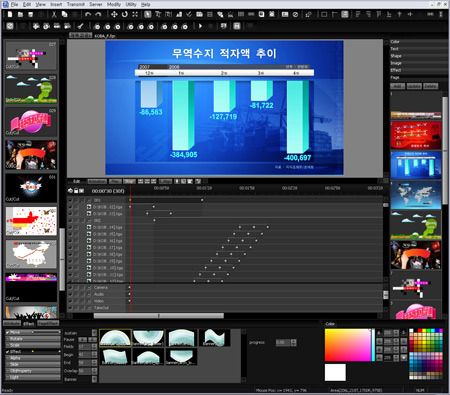Click the keyframe marker on the Camera track

click(x=130, y=287)
